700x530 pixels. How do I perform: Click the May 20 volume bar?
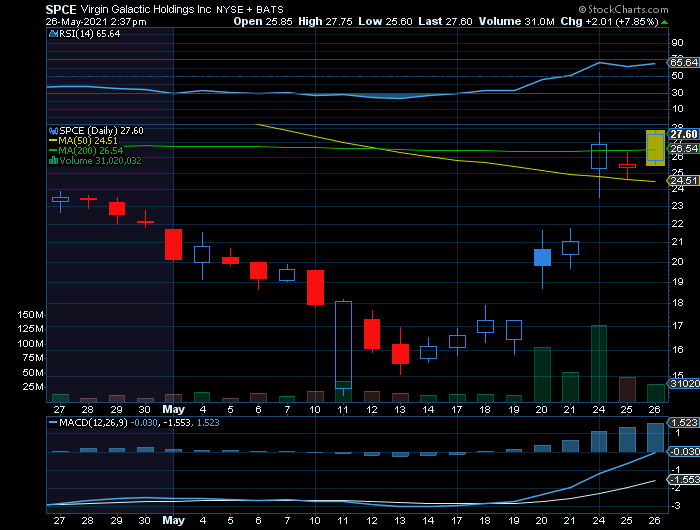tap(542, 374)
